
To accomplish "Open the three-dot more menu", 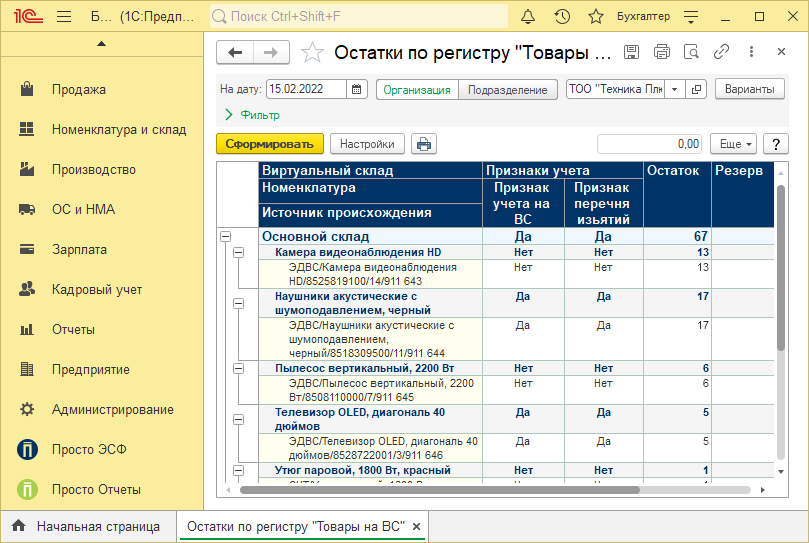I will [x=751, y=52].
